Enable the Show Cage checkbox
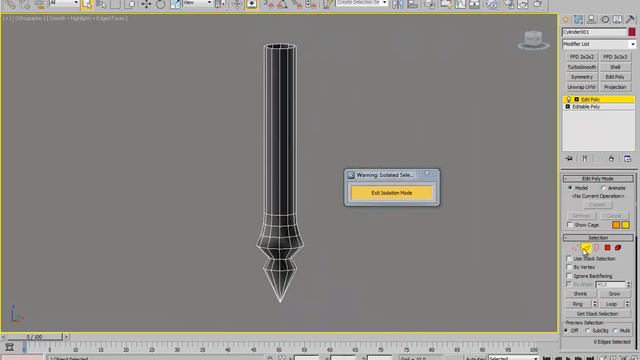Screen dimensions: 640x360 click(x=569, y=225)
